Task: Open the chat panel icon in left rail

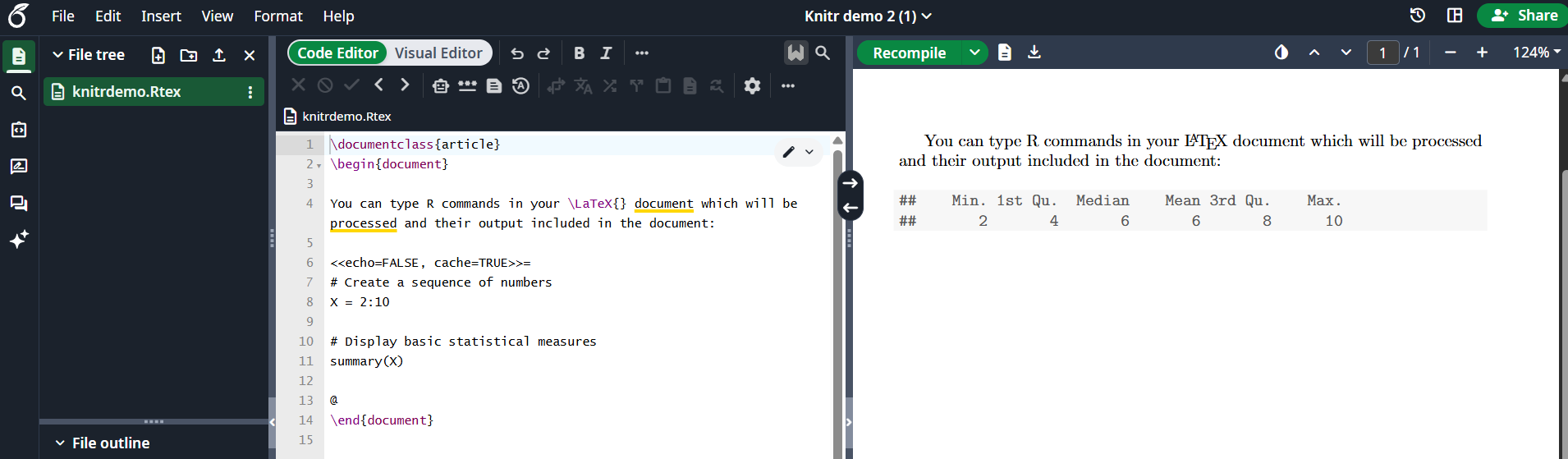Action: coord(19,203)
